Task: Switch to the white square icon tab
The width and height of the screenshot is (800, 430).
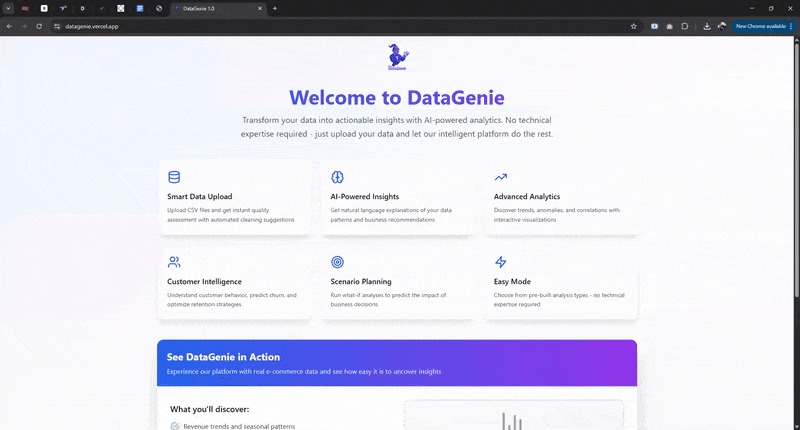Action: [x=44, y=8]
